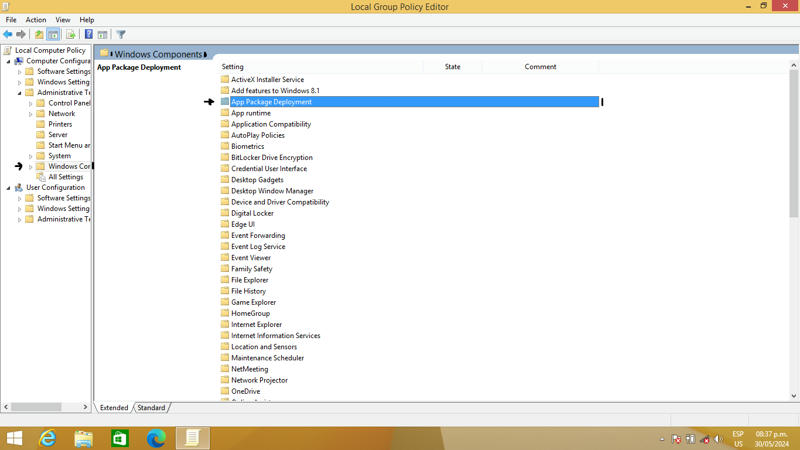This screenshot has width=800, height=450.
Task: Switch to the Standard tab
Action: pyautogui.click(x=151, y=408)
